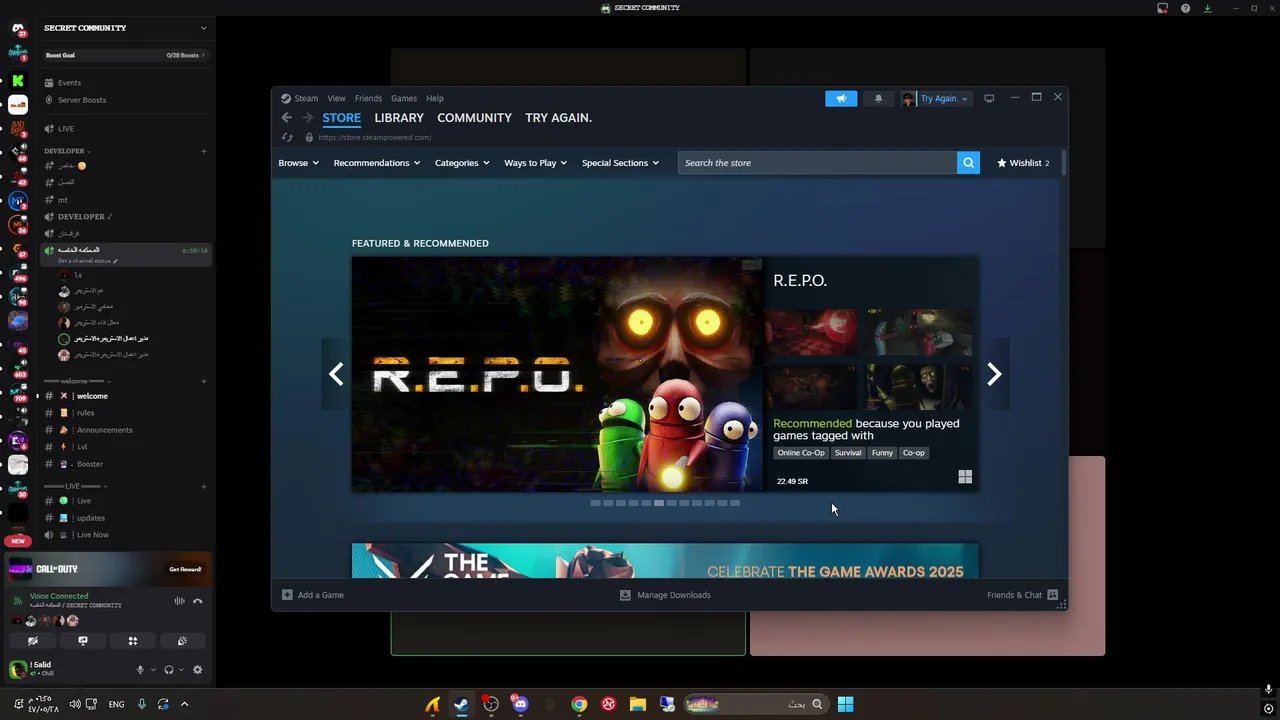Open the View menu
This screenshot has width=1280, height=720.
pyautogui.click(x=336, y=98)
